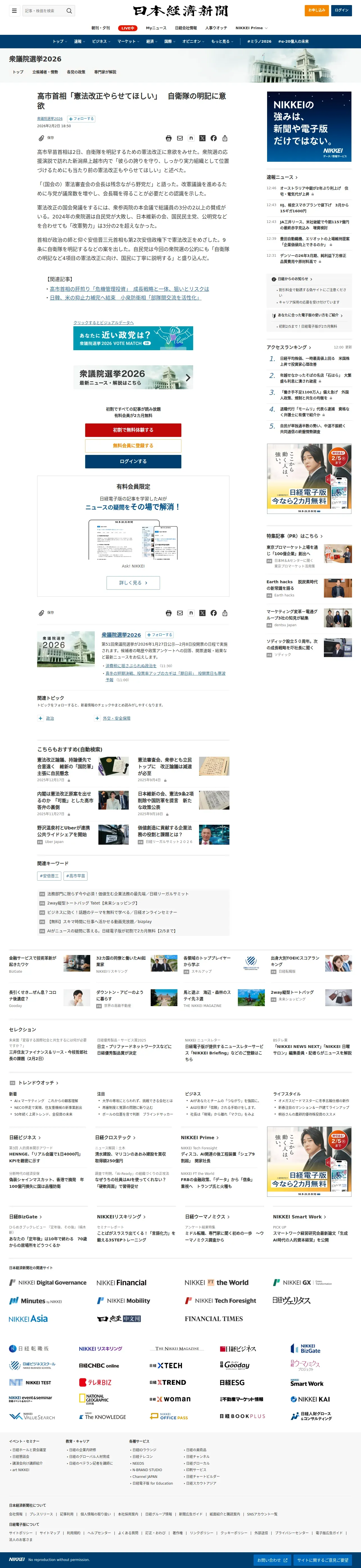Image resolution: width=361 pixels, height=1568 pixels.
Task: Share on X using the icon below the headline
Action: click(202, 138)
